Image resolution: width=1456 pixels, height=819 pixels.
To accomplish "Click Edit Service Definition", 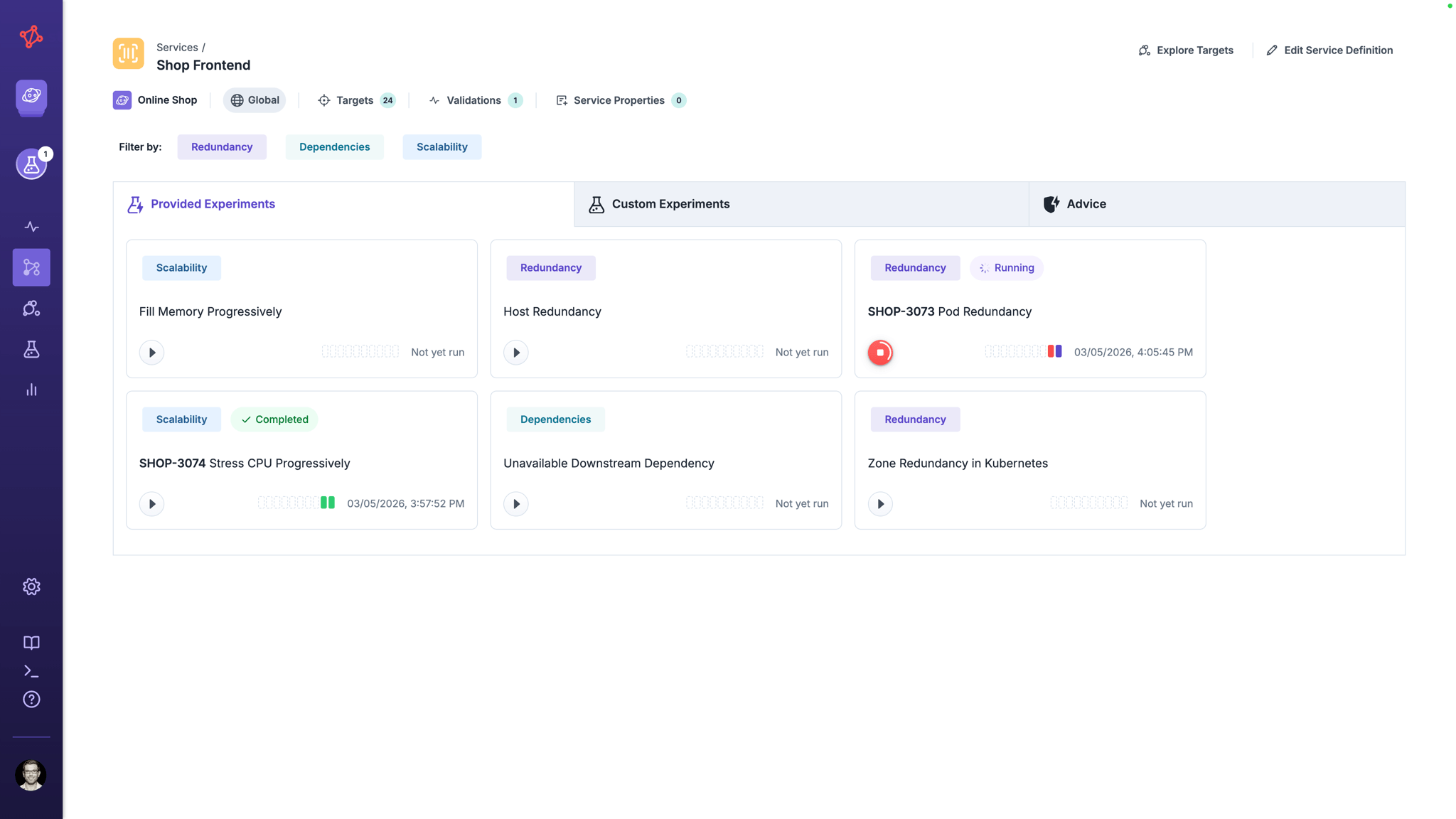I will click(x=1329, y=50).
